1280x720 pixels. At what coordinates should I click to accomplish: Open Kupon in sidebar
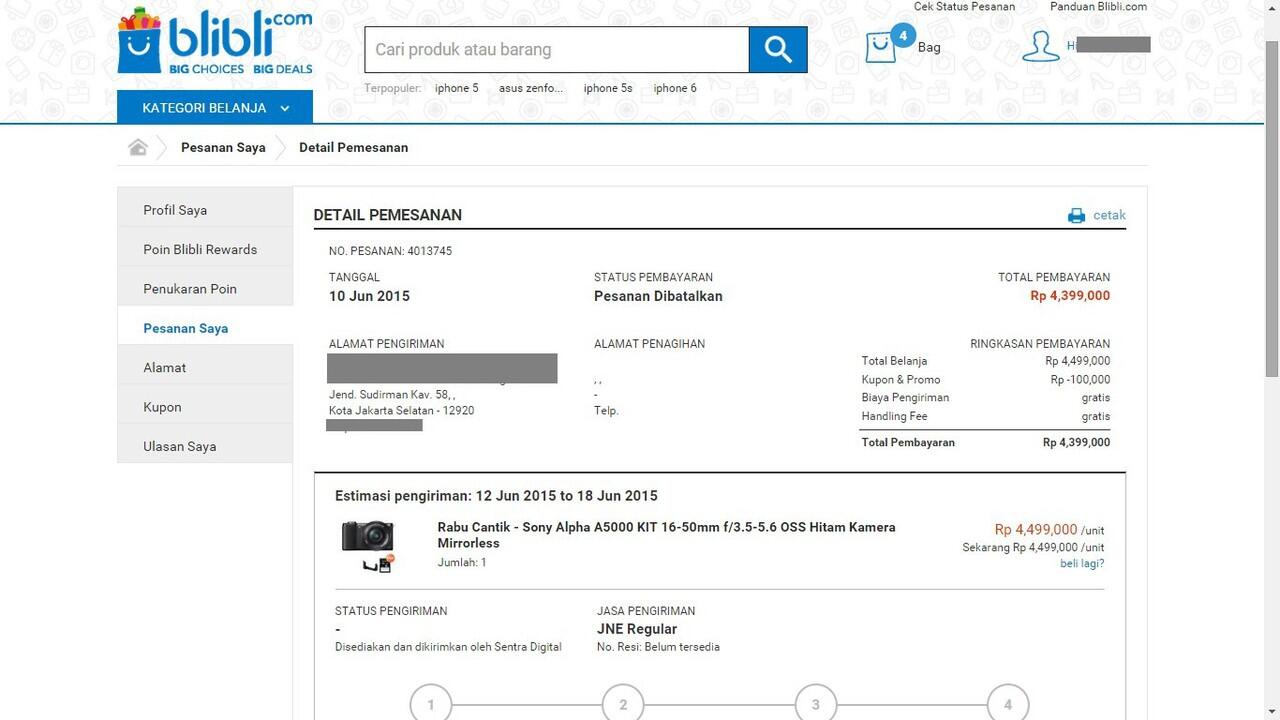pos(205,407)
